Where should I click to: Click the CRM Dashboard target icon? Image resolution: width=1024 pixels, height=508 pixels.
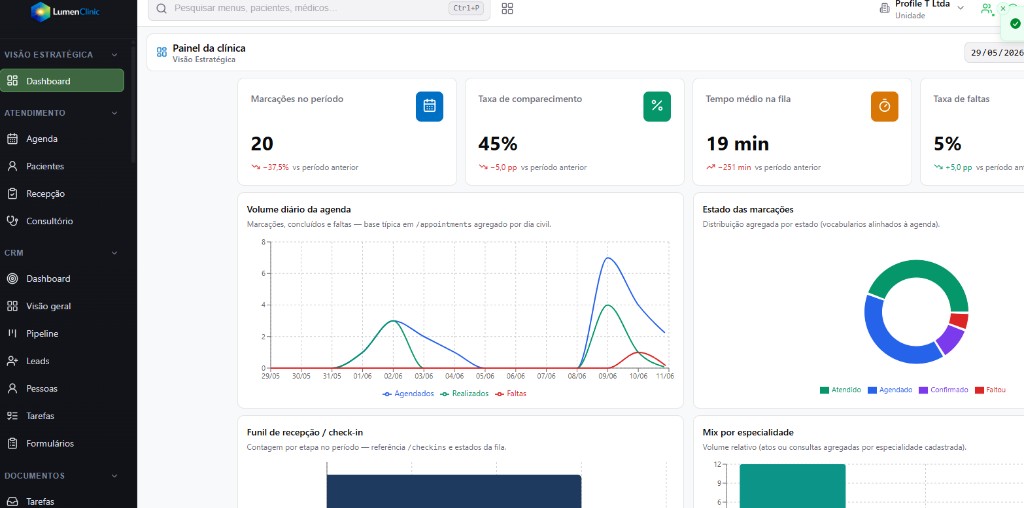(12, 279)
